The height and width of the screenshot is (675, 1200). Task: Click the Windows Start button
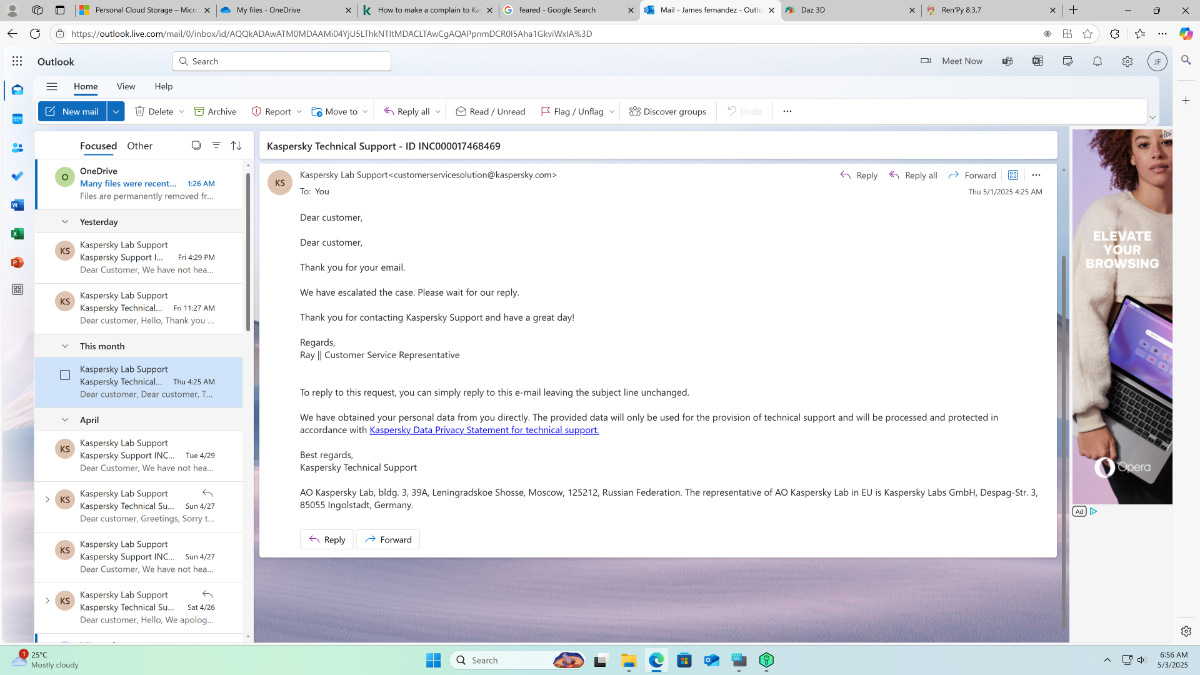click(433, 660)
